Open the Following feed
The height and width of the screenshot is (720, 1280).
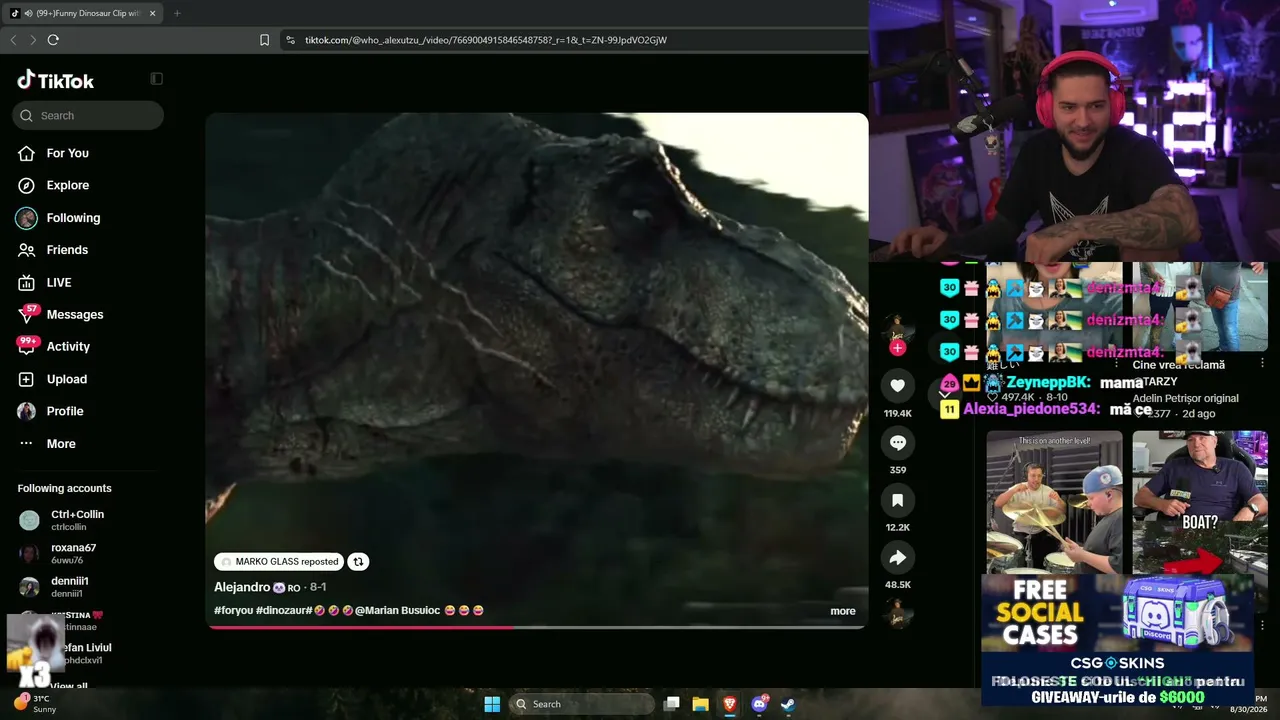(x=73, y=218)
